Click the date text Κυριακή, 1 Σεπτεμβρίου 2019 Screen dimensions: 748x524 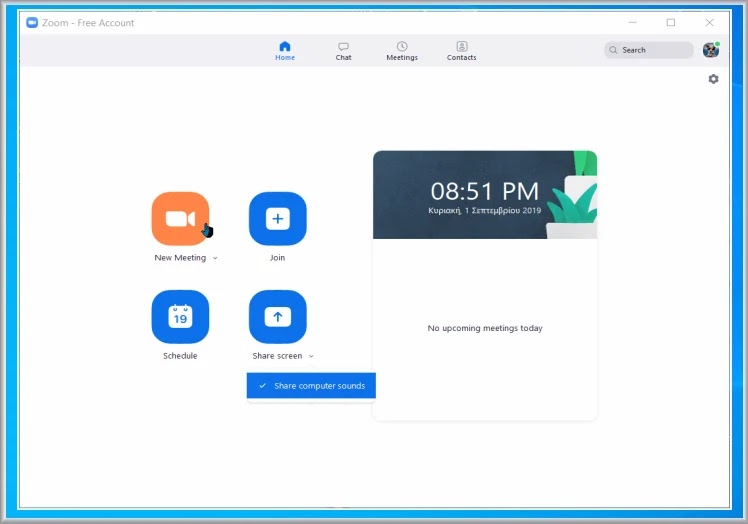click(485, 210)
